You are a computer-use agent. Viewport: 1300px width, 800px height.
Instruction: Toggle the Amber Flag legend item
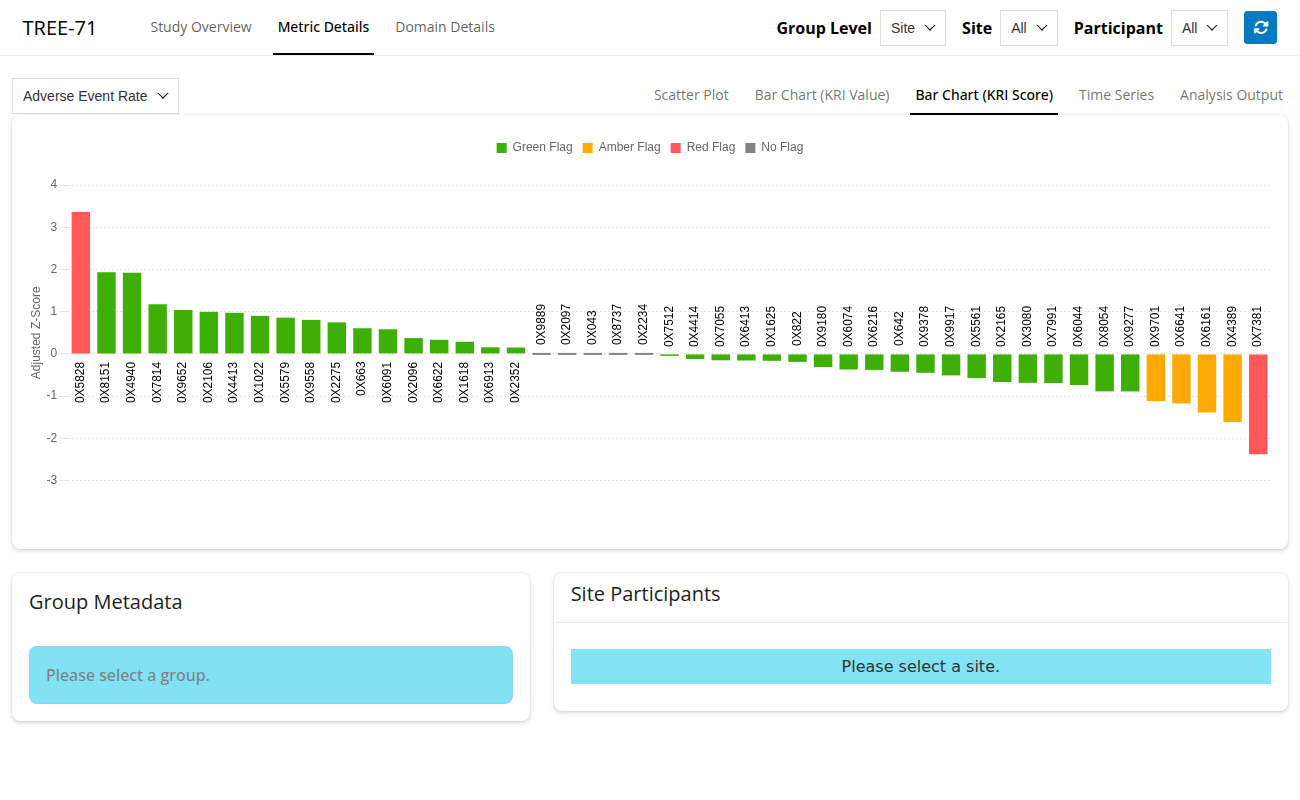(620, 147)
